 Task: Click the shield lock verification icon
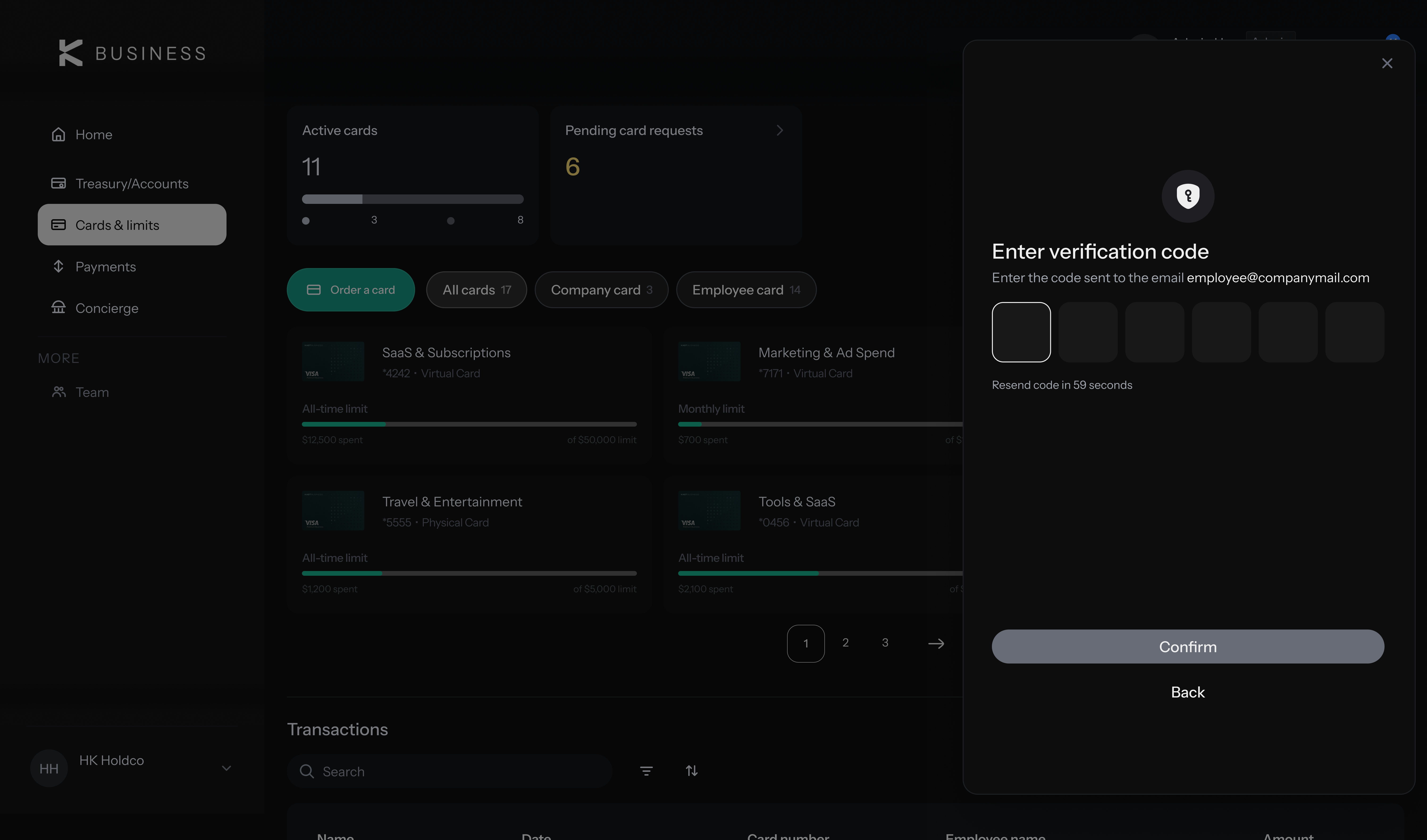[x=1188, y=196]
